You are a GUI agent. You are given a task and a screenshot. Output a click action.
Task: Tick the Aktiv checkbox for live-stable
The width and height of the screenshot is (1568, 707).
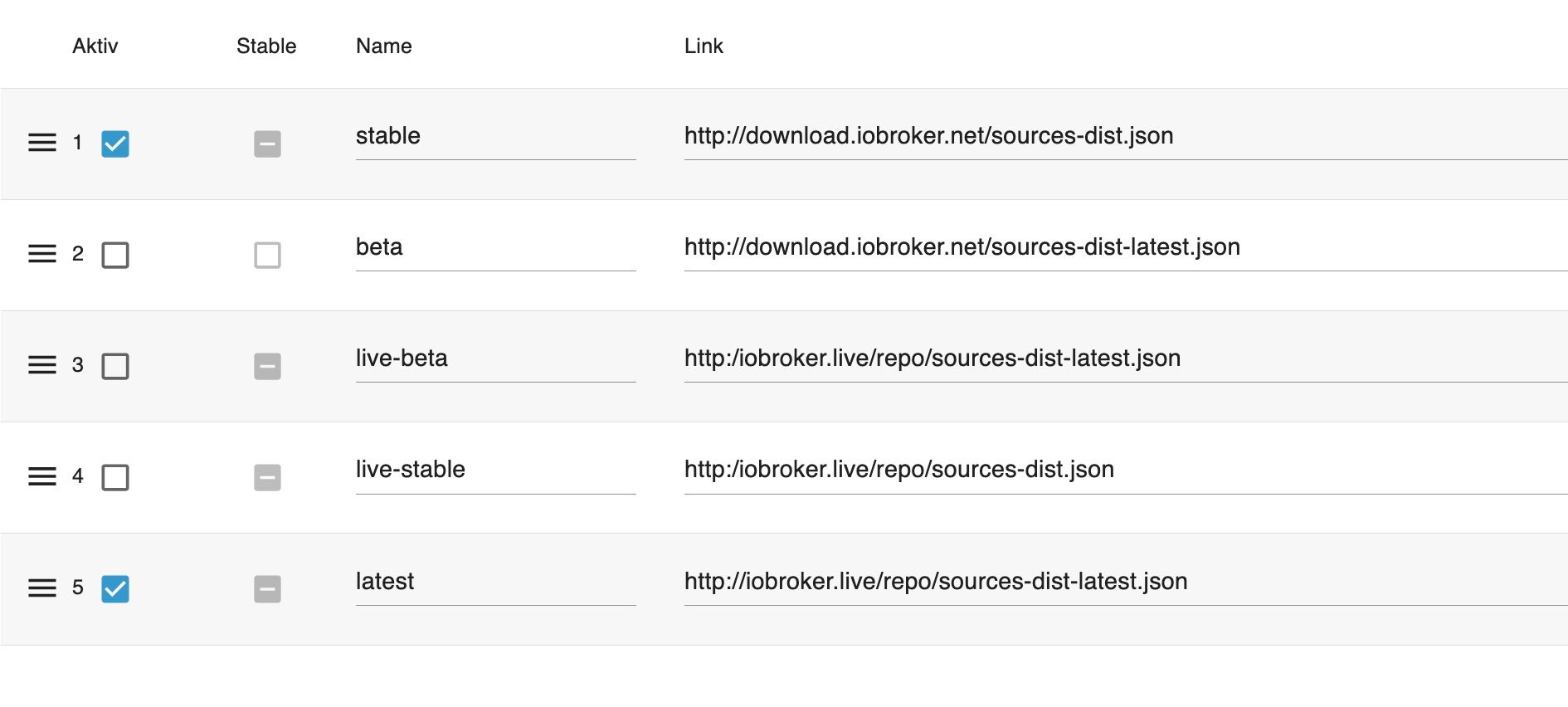[115, 477]
